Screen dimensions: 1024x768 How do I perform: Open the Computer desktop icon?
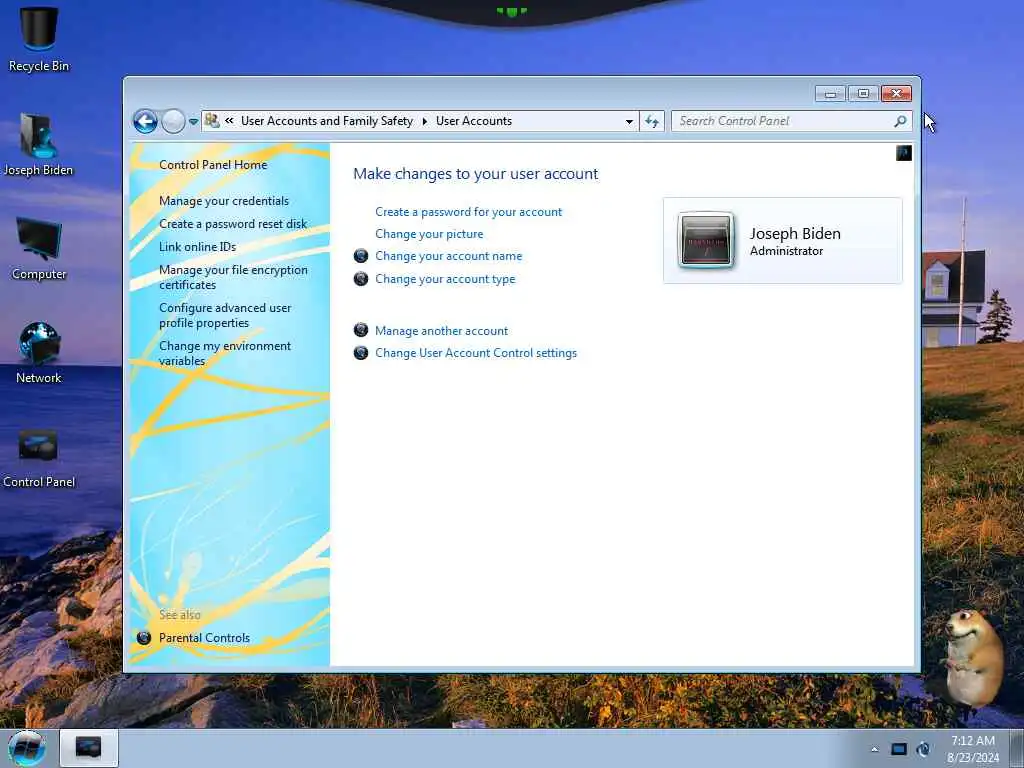(x=39, y=248)
